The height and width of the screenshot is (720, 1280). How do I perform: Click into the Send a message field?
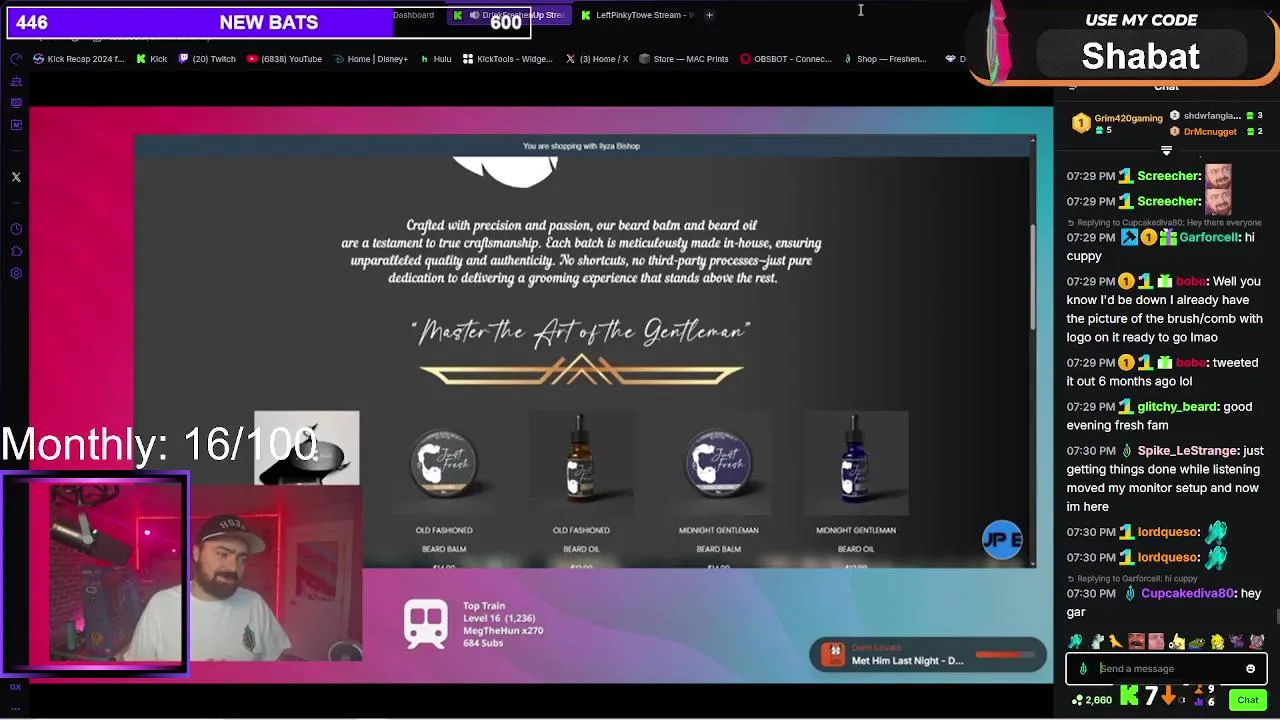[1166, 669]
